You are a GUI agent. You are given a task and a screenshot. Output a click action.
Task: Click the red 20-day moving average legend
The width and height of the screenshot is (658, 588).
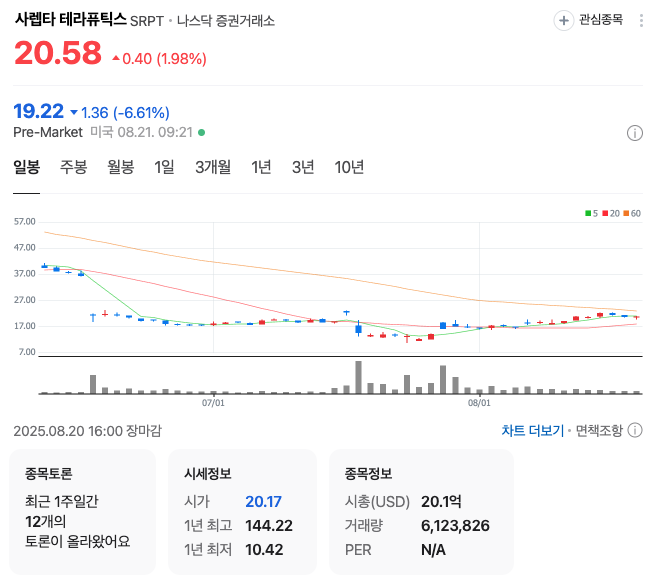[x=611, y=213]
